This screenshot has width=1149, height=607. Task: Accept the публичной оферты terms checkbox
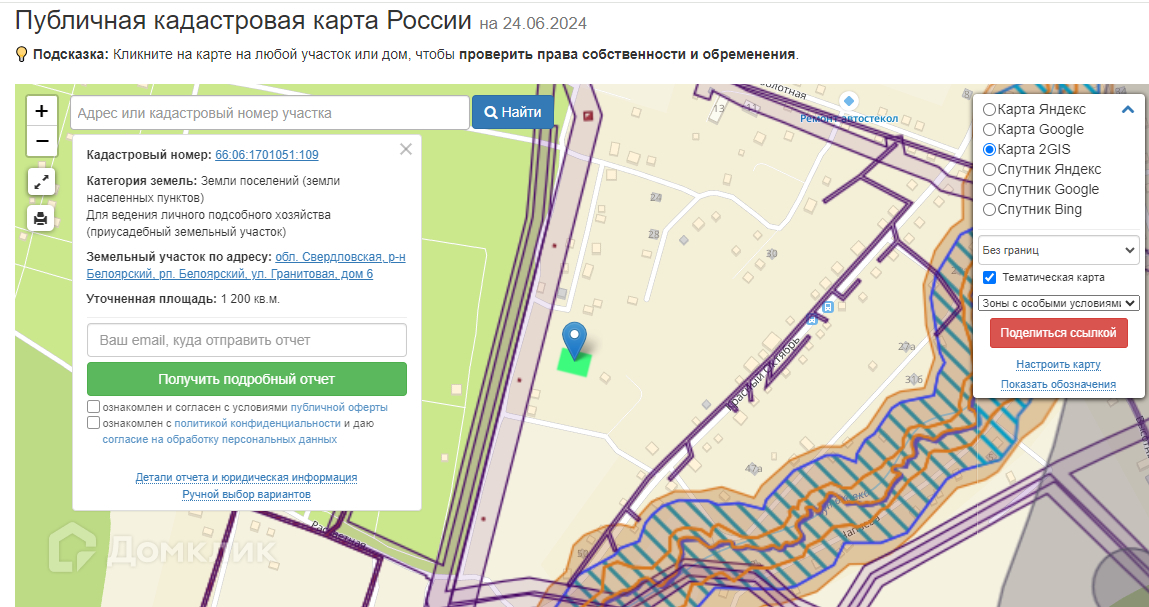pyautogui.click(x=94, y=407)
